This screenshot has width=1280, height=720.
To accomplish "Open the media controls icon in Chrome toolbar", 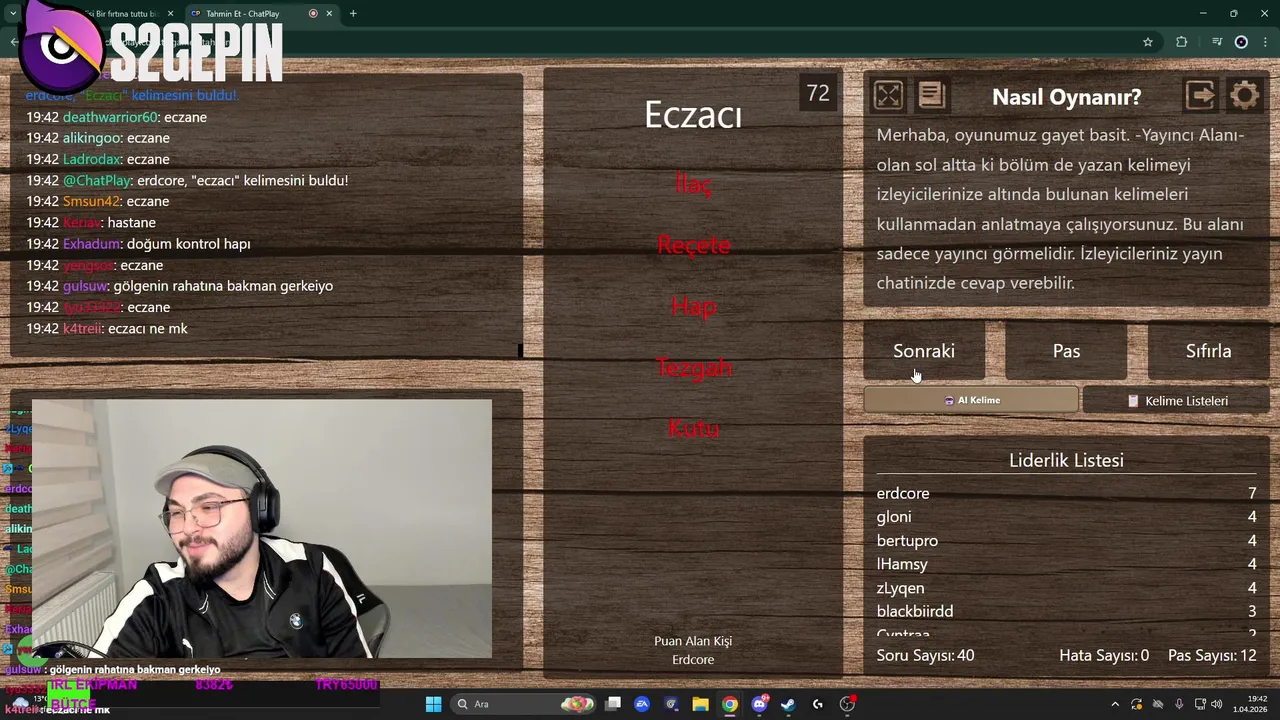I will [x=1217, y=42].
